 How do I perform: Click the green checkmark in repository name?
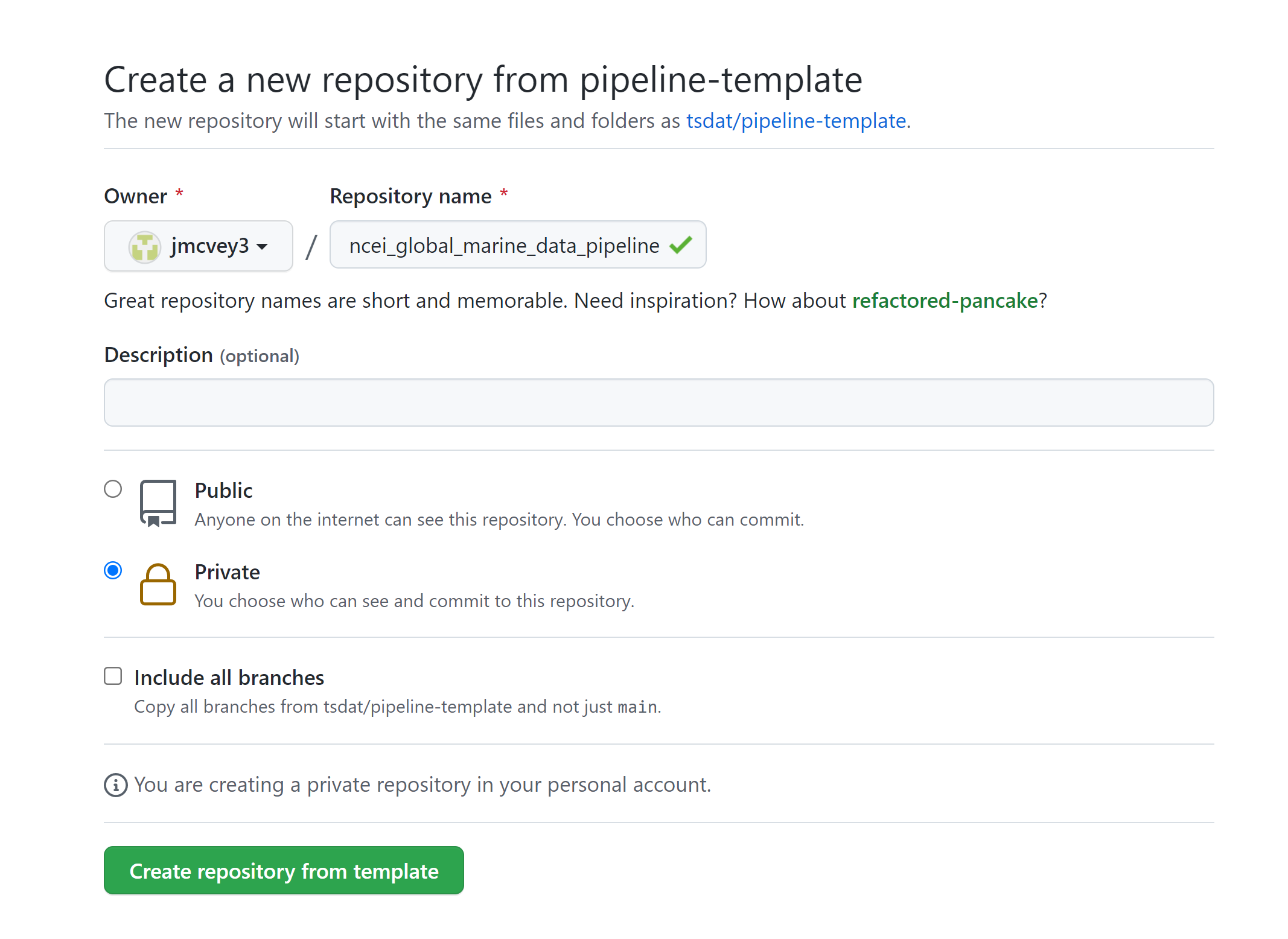tap(681, 245)
